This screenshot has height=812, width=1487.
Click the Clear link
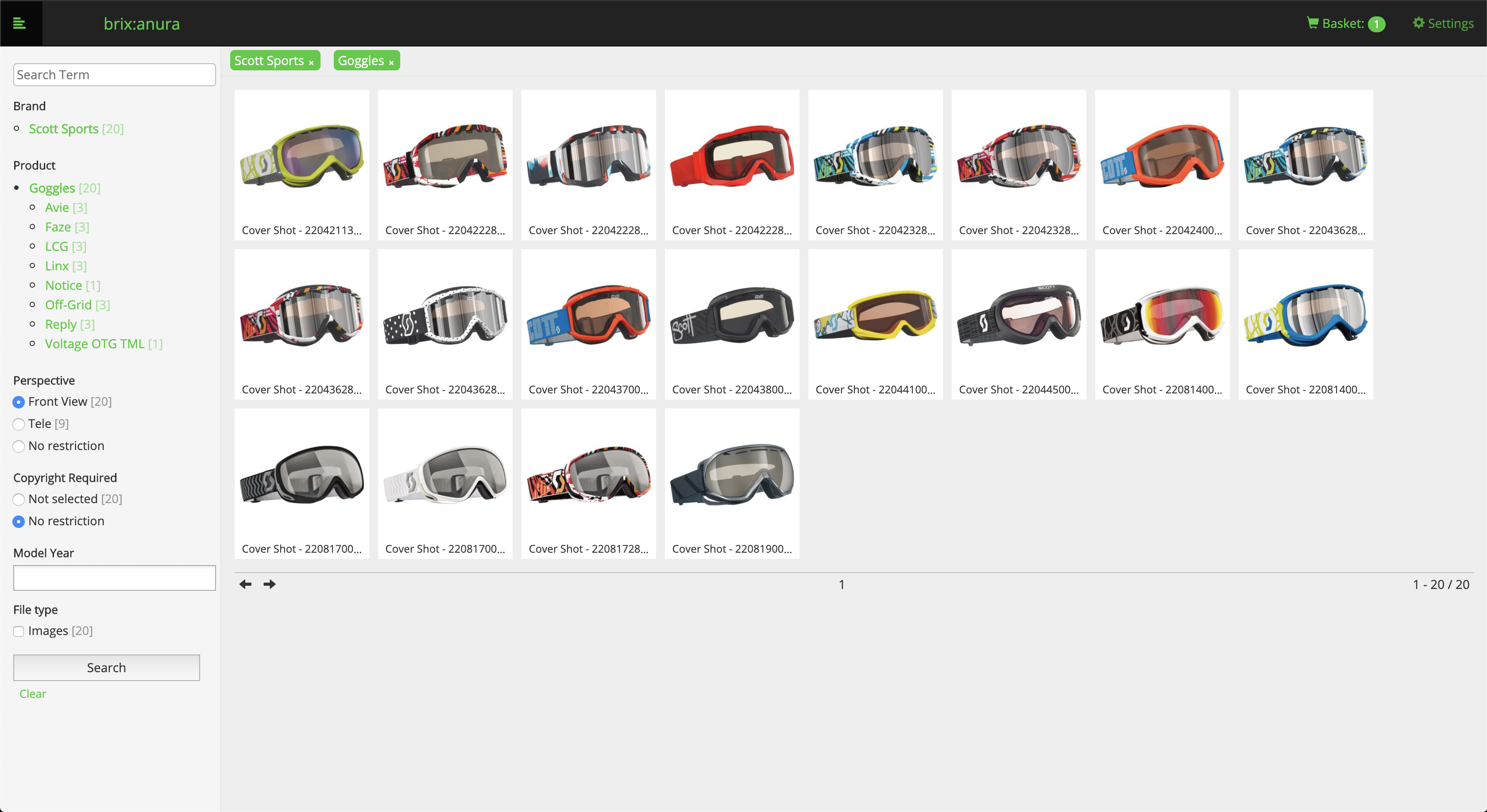click(x=32, y=694)
